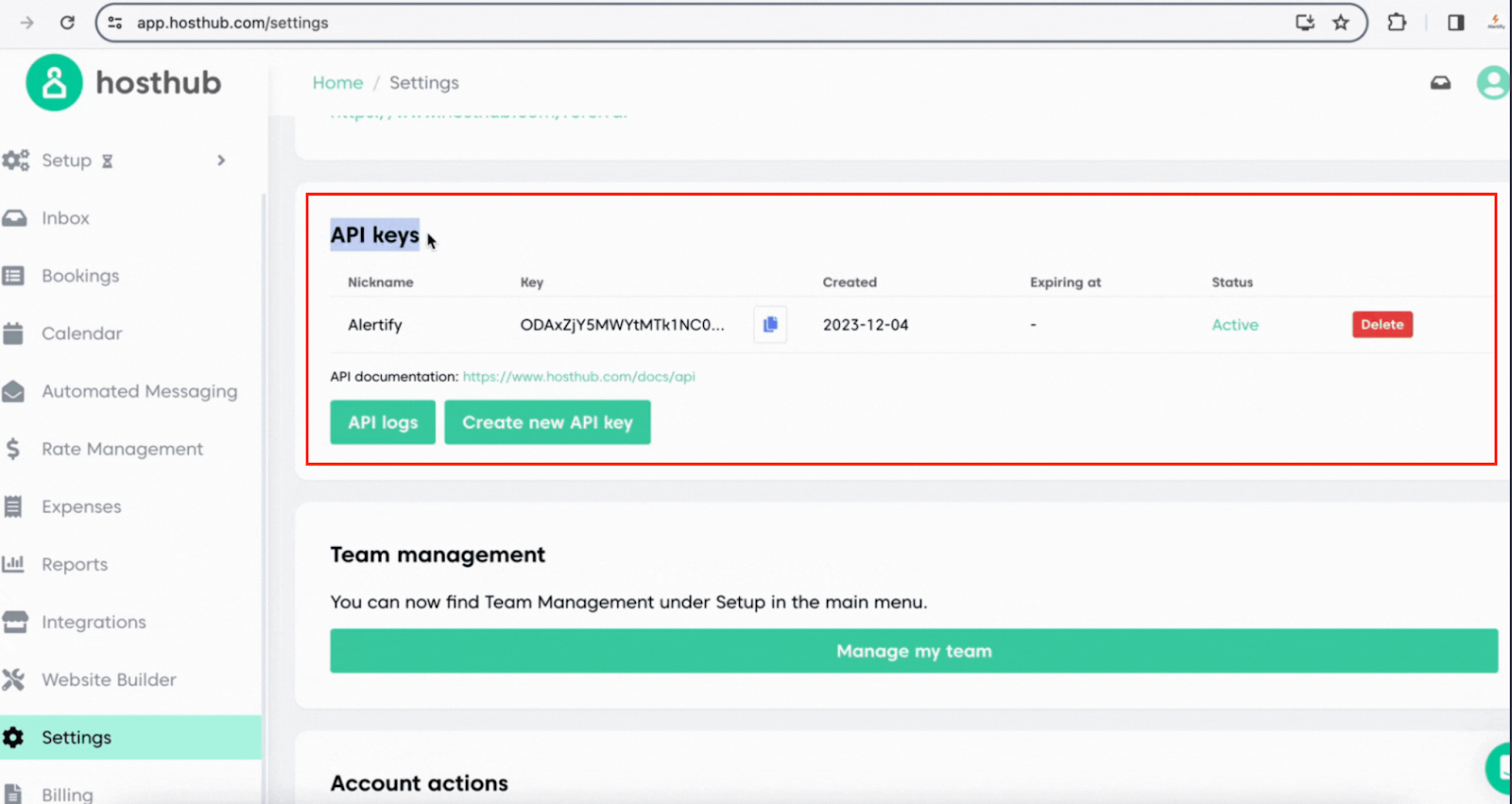Viewport: 1512px width, 804px height.
Task: Click the hosthub logo
Action: coord(124,83)
